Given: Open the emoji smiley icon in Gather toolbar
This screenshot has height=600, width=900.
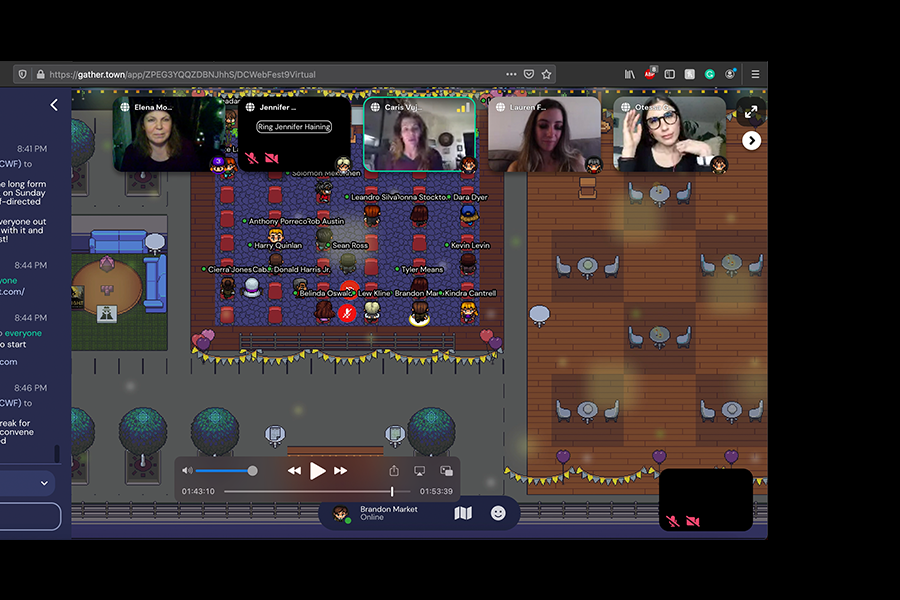Looking at the screenshot, I should pyautogui.click(x=498, y=513).
